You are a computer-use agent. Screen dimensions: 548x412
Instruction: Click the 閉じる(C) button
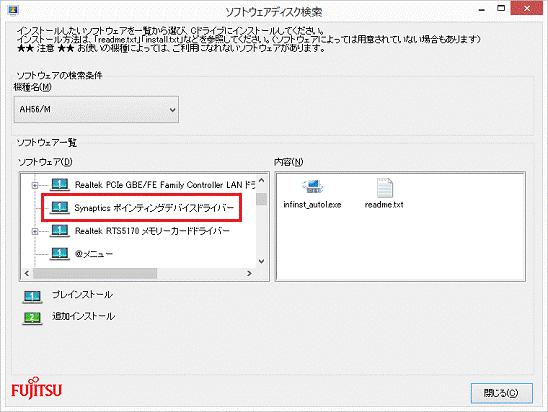coord(502,393)
